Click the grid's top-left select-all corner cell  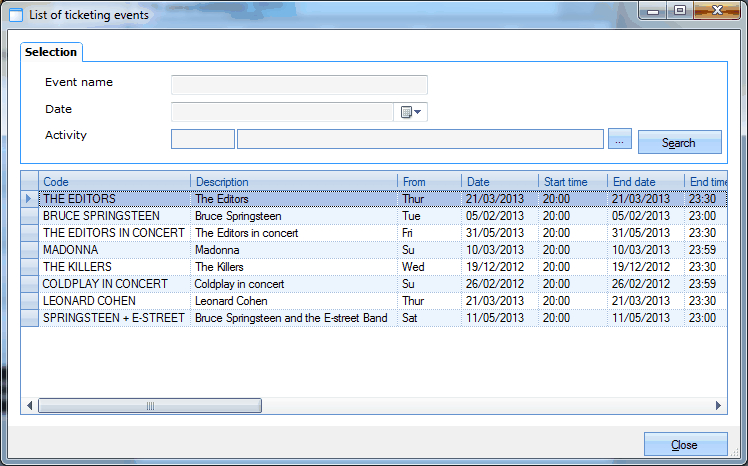[30, 181]
